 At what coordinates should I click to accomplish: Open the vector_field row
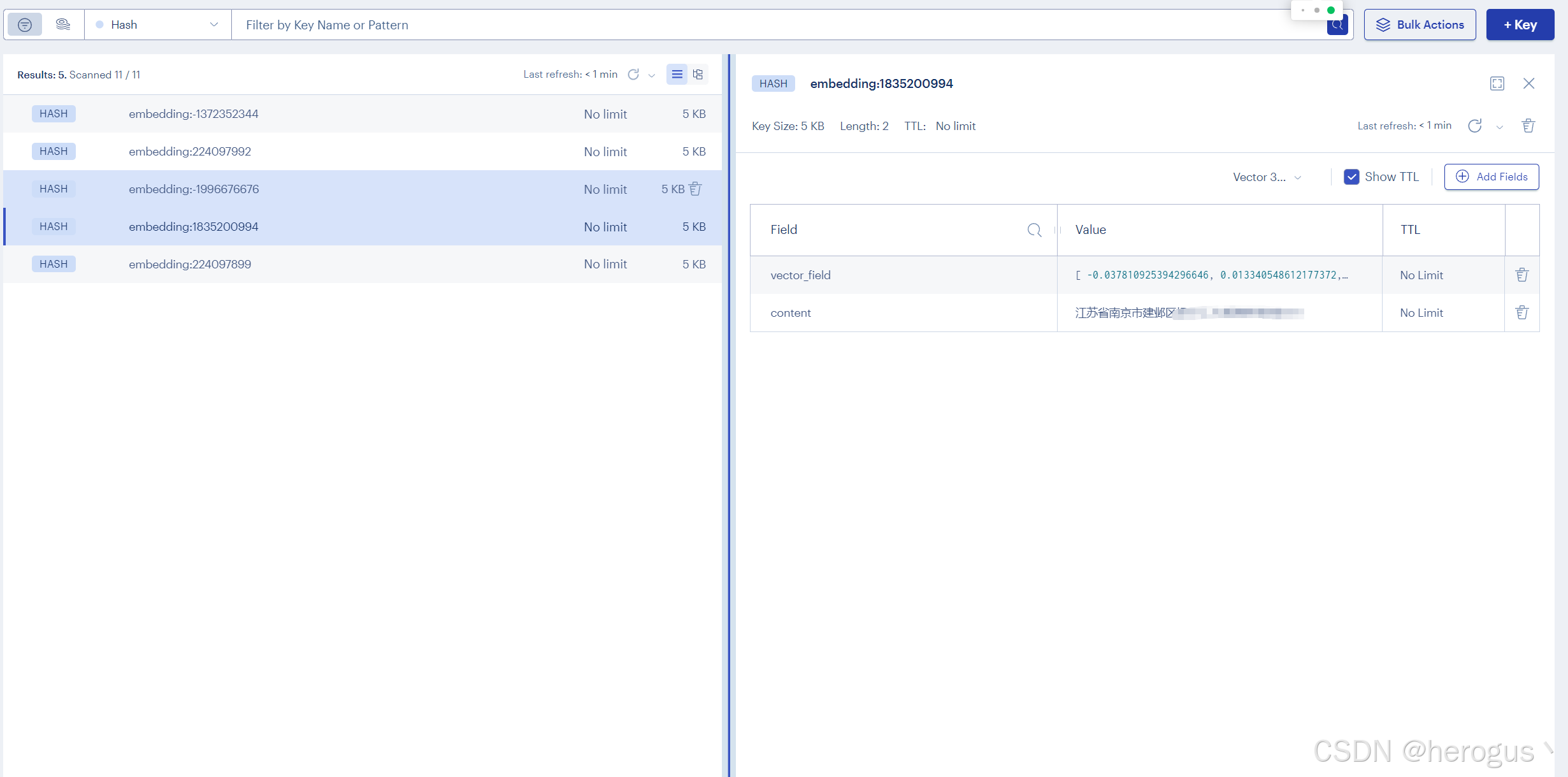click(x=1144, y=275)
